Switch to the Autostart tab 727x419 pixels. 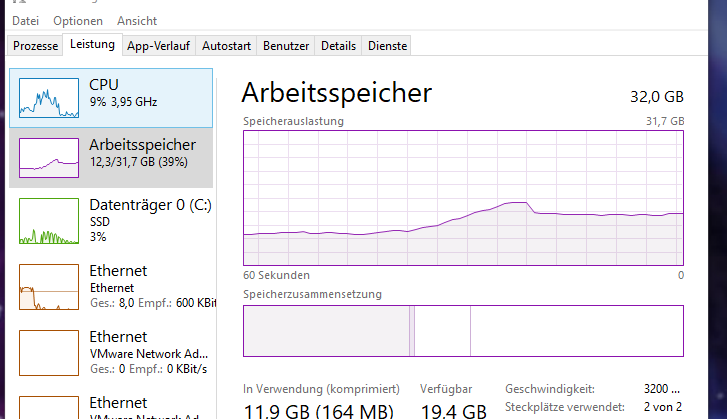(x=226, y=46)
